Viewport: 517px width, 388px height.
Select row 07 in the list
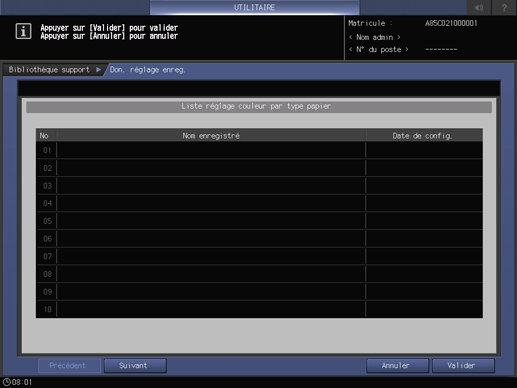click(x=259, y=256)
